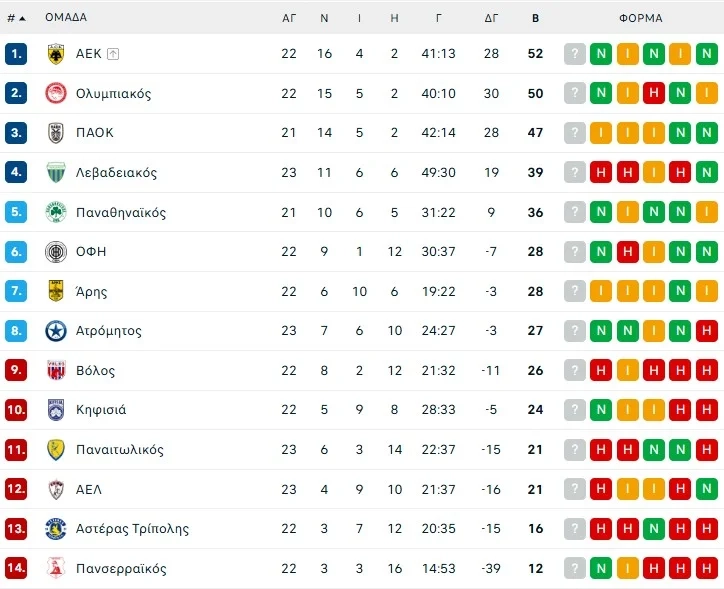Click the promotion arrow icon beside AEK

pos(113,54)
